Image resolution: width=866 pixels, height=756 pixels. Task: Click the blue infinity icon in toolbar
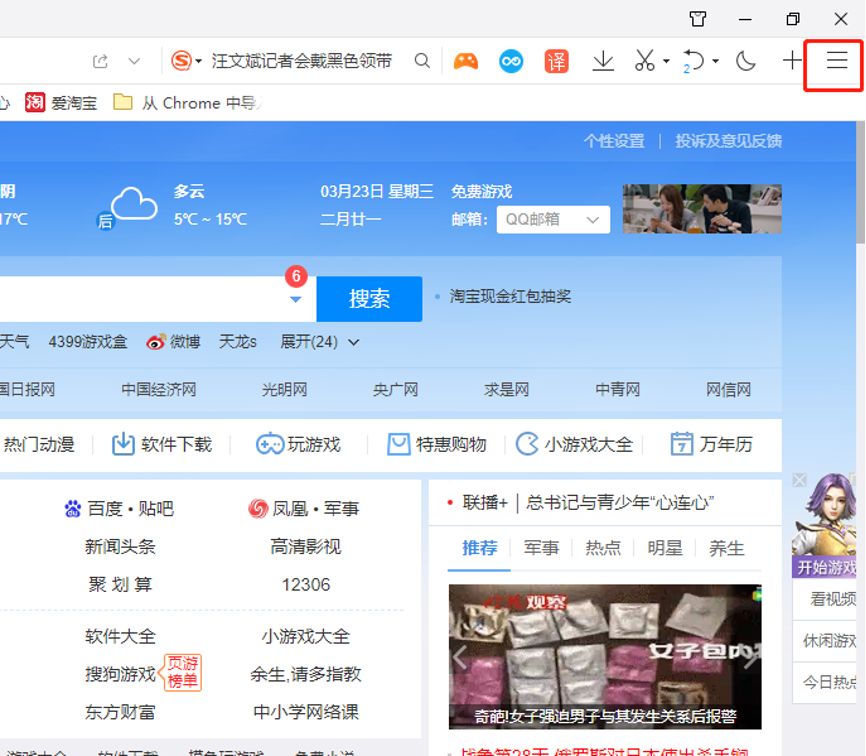click(511, 61)
